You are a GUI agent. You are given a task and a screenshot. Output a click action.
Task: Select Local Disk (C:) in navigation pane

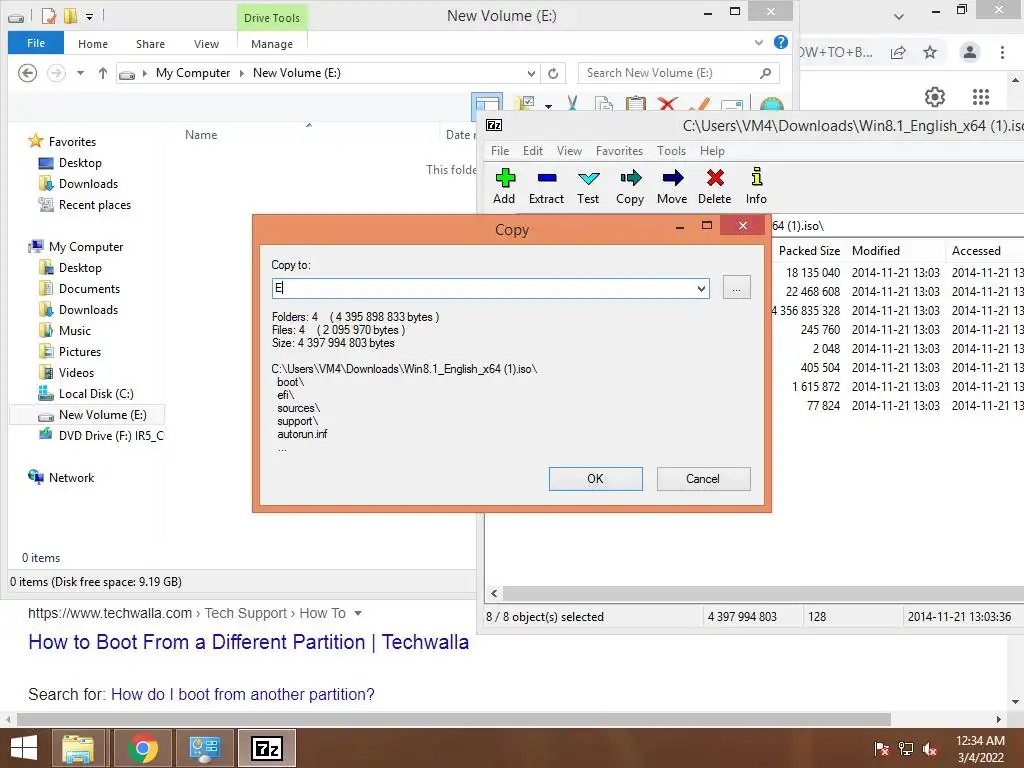(96, 394)
